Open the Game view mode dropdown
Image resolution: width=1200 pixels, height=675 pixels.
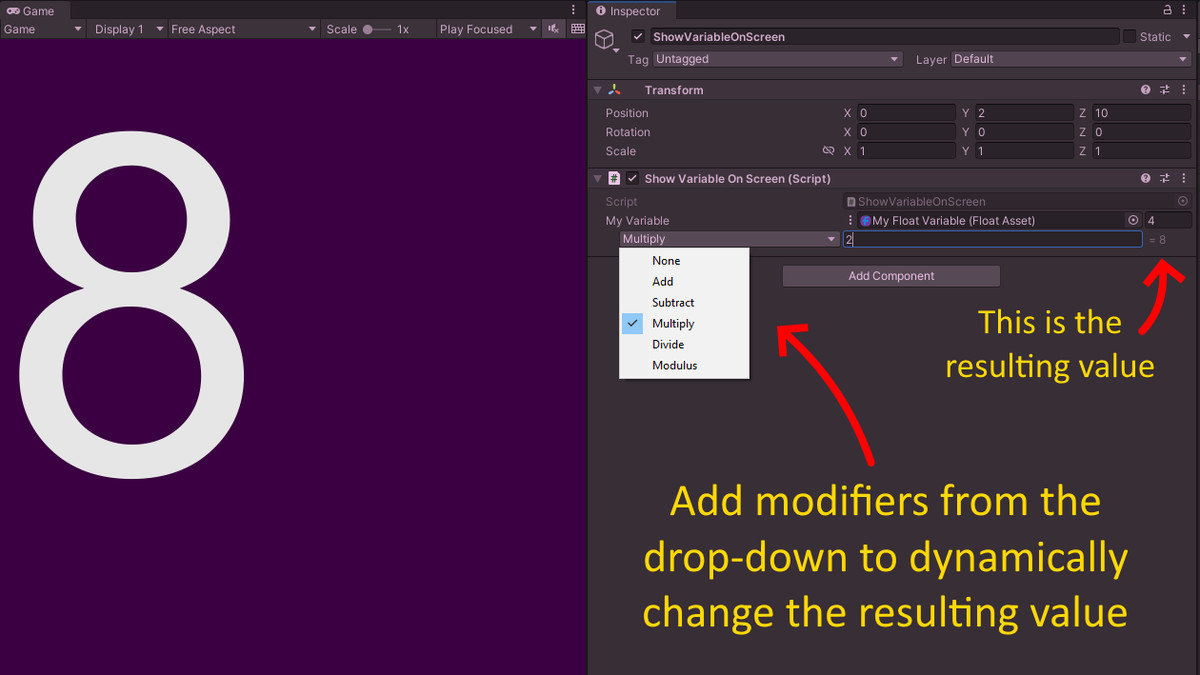pyautogui.click(x=43, y=29)
